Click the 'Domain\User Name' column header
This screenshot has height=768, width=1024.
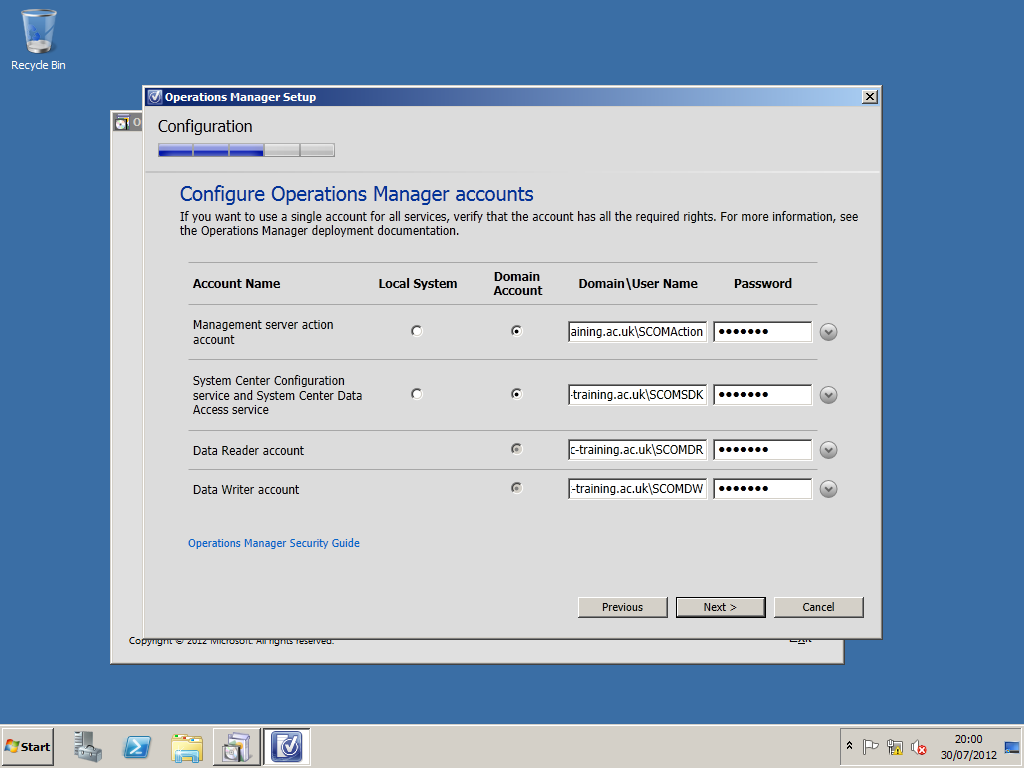pos(638,283)
